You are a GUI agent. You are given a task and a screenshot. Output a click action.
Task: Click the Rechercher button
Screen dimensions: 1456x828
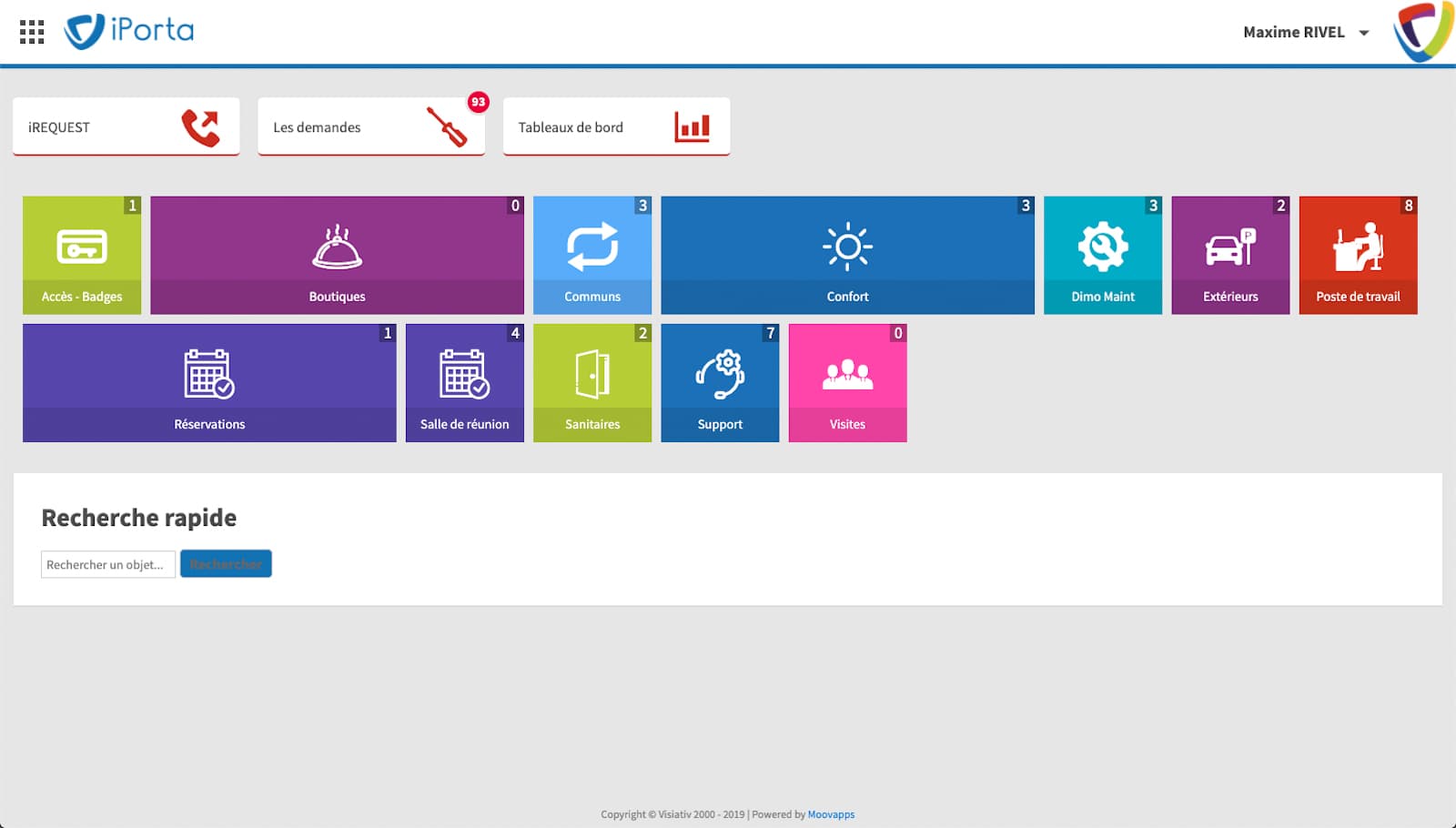tap(226, 564)
